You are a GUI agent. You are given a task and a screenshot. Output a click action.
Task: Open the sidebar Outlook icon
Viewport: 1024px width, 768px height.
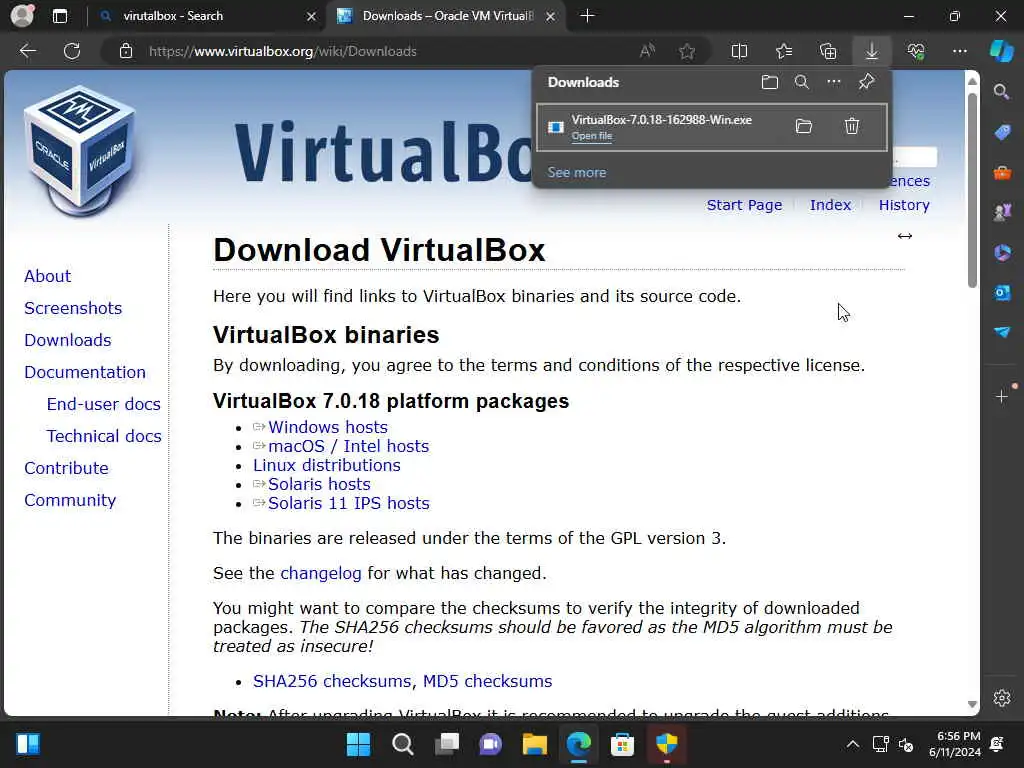click(x=1002, y=293)
